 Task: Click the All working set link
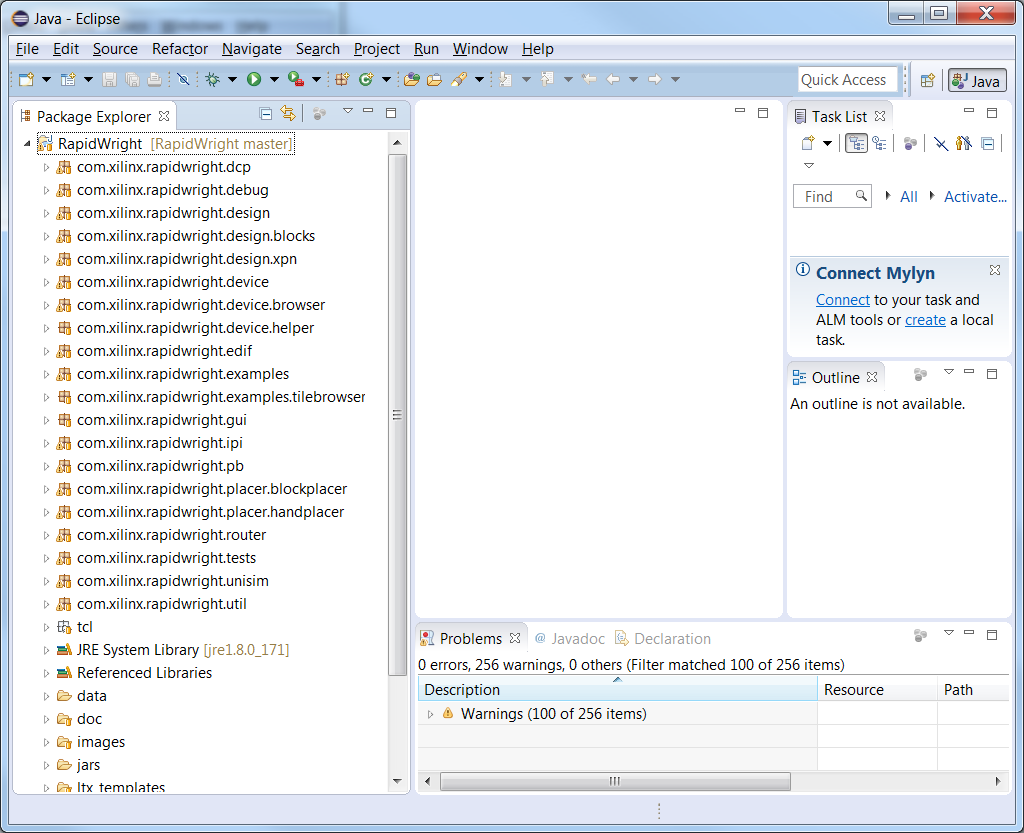pos(908,196)
